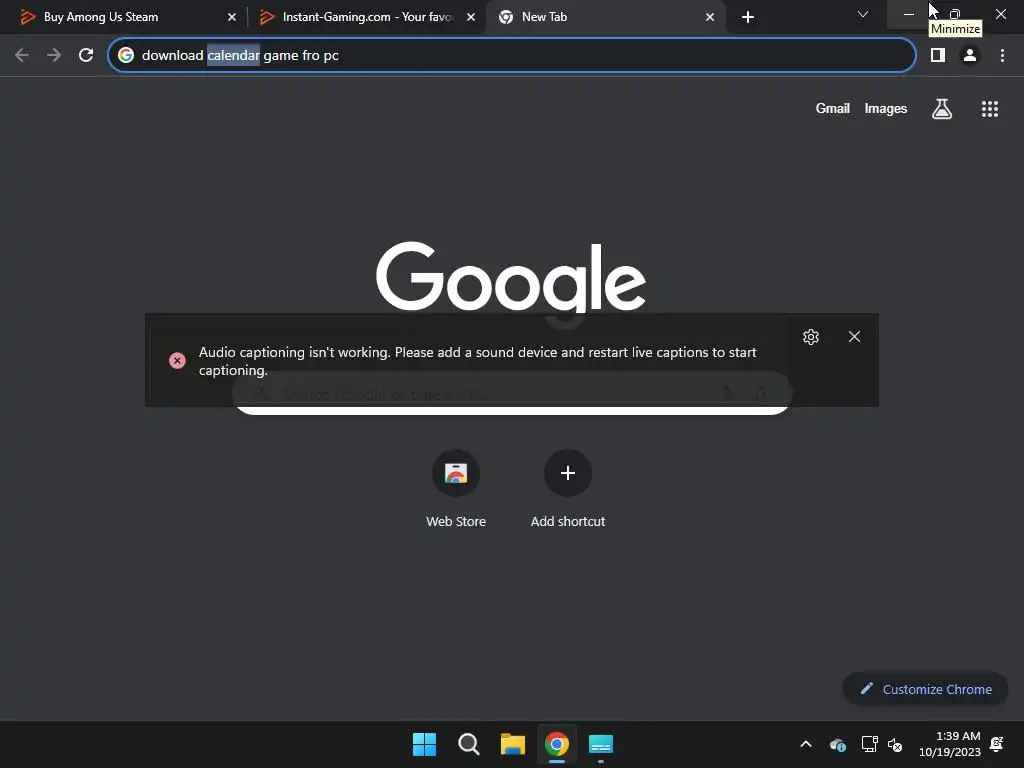Screen dimensions: 1024x768
Task: Minimize the Chrome window
Action: tap(908, 14)
